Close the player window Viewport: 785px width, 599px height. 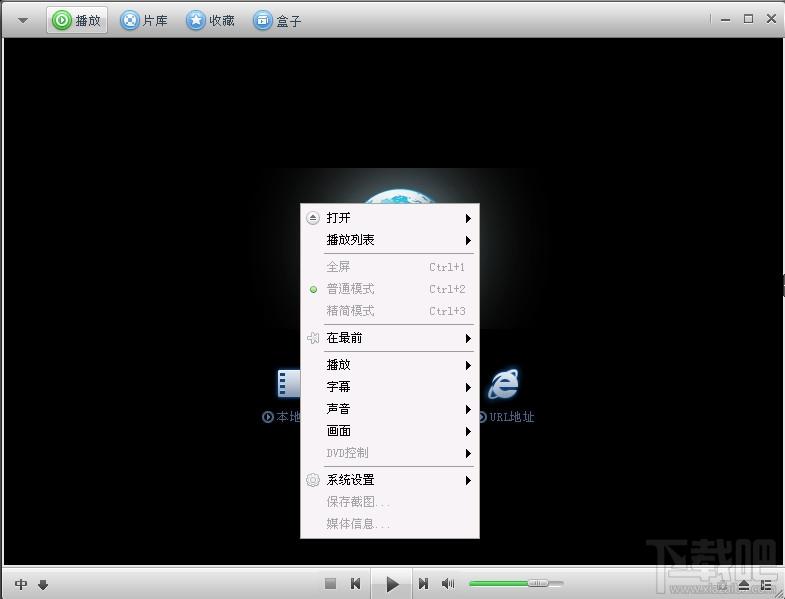771,19
